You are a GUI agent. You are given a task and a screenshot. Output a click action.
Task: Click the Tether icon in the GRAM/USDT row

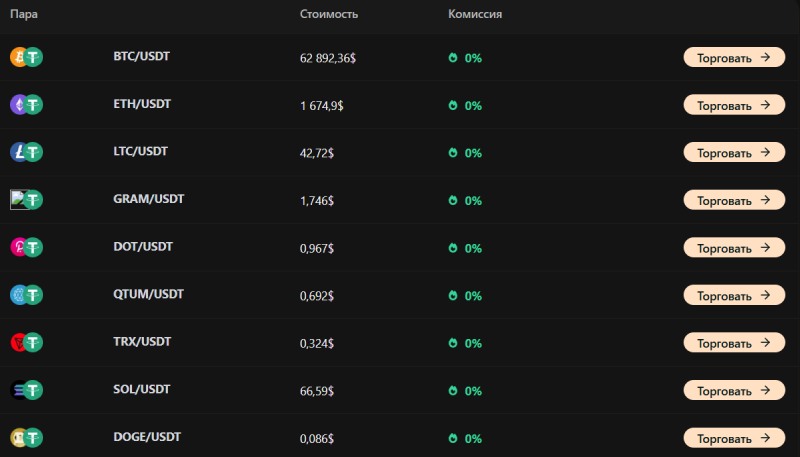33,199
